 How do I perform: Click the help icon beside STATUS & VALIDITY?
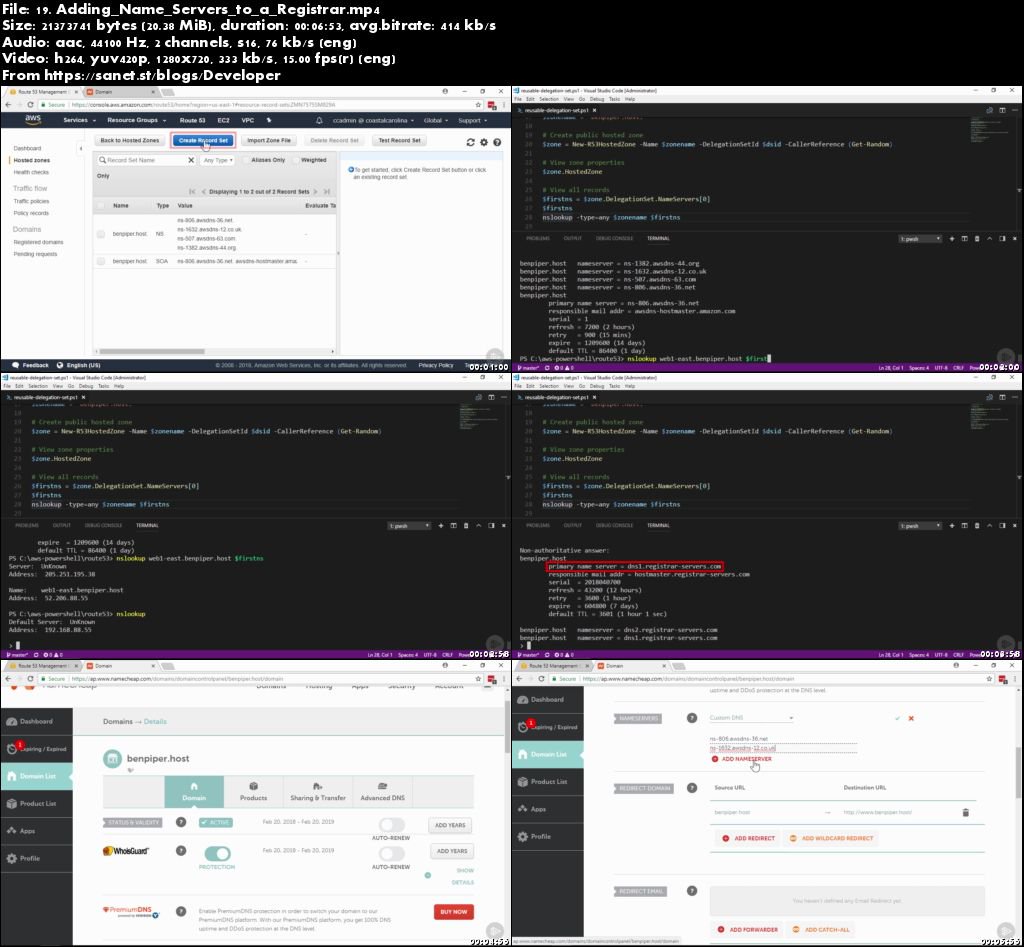point(181,822)
